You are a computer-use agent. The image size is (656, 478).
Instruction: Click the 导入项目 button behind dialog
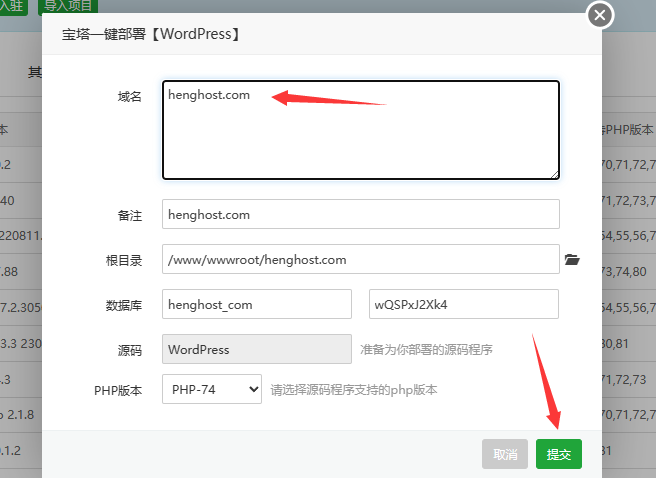[x=68, y=6]
